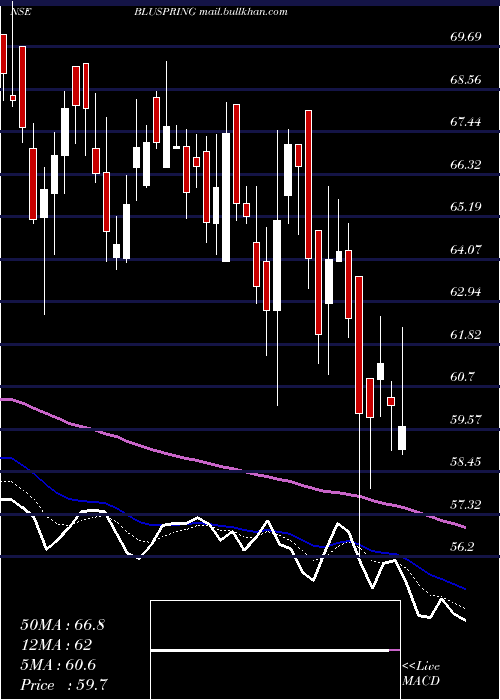Screen dimensions: 500x700
Task: Click the 5MA : 60.6 readout
Action: [58, 665]
